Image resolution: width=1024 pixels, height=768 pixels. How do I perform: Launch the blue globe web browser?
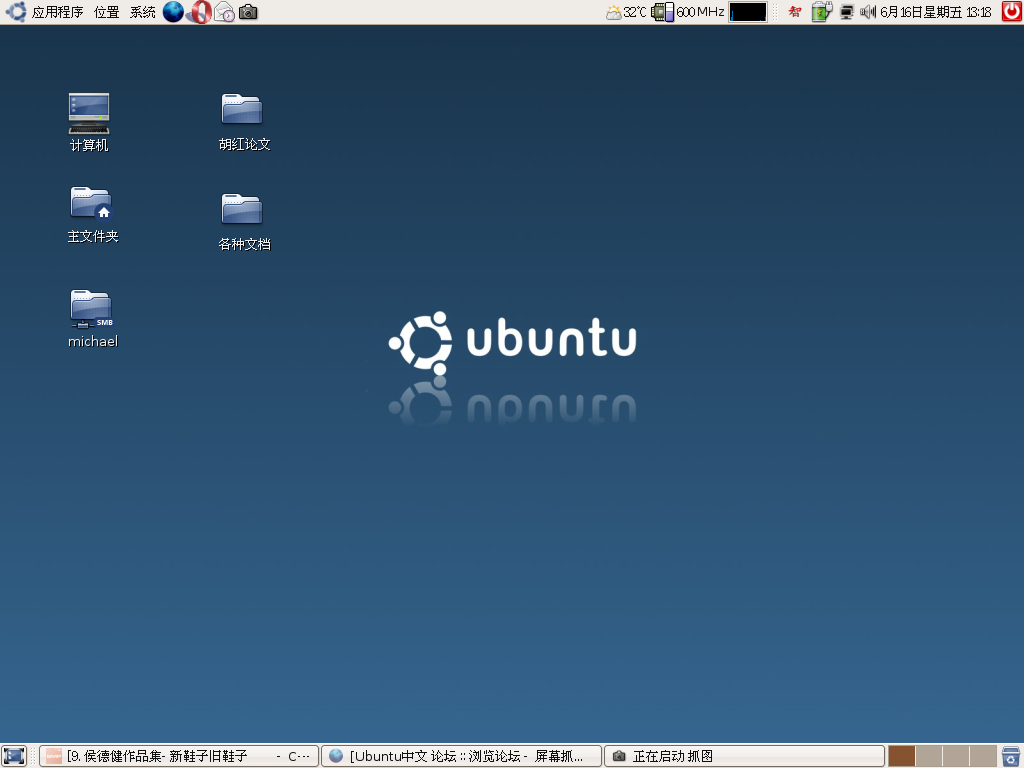[x=173, y=12]
